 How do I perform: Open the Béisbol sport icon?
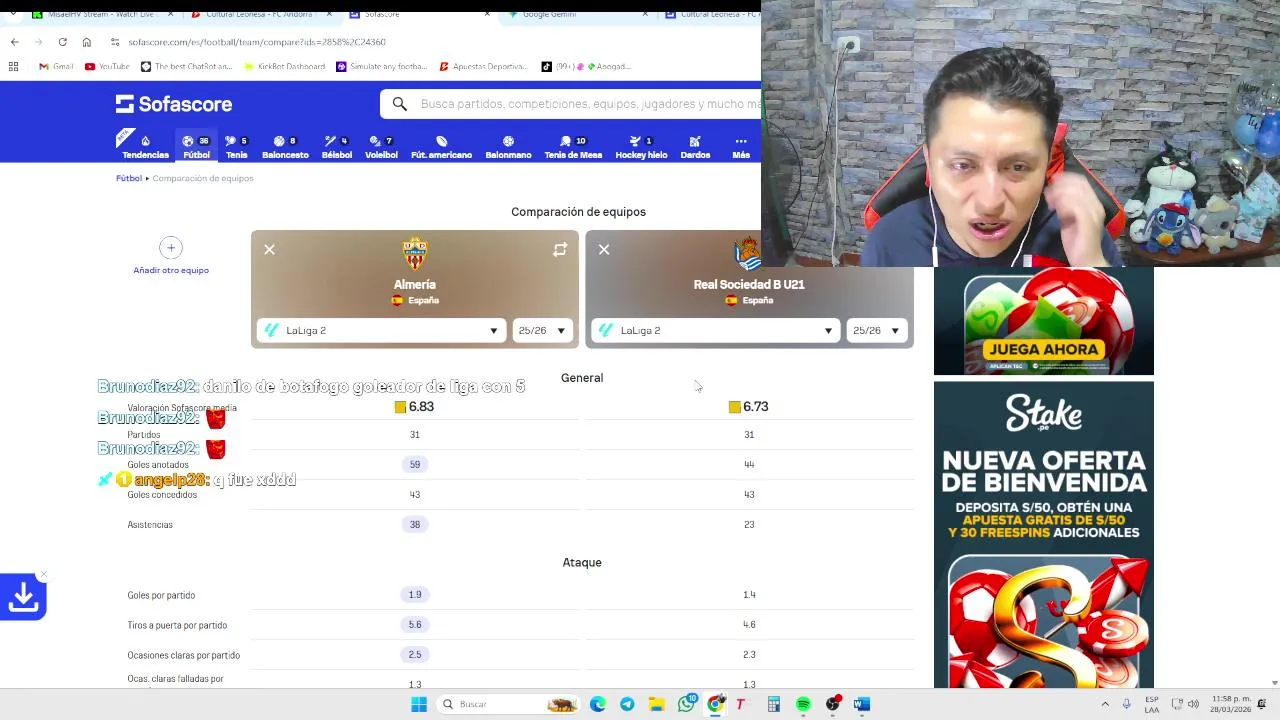click(336, 147)
